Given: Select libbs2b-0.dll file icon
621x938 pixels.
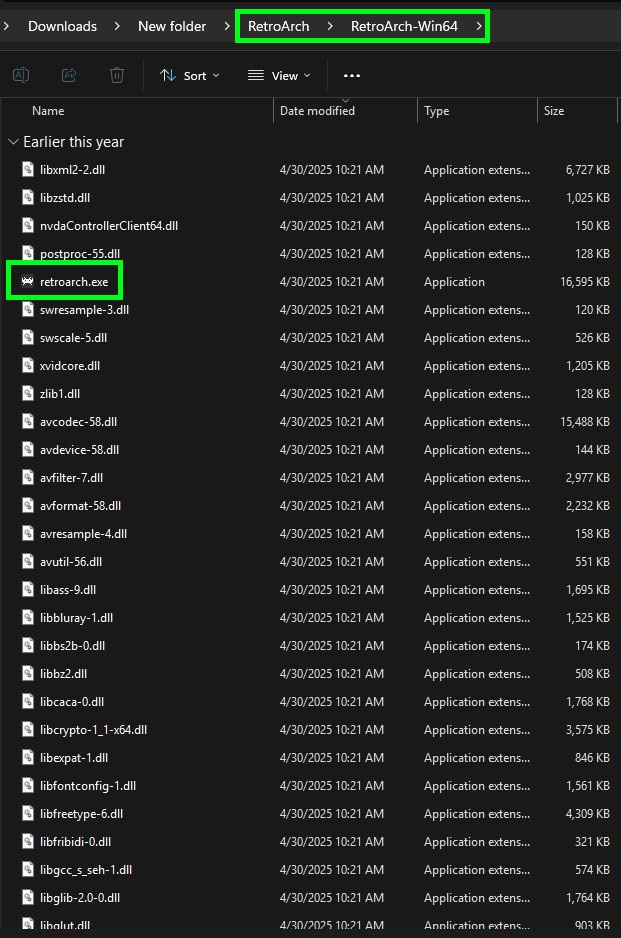Looking at the screenshot, I should 28,645.
